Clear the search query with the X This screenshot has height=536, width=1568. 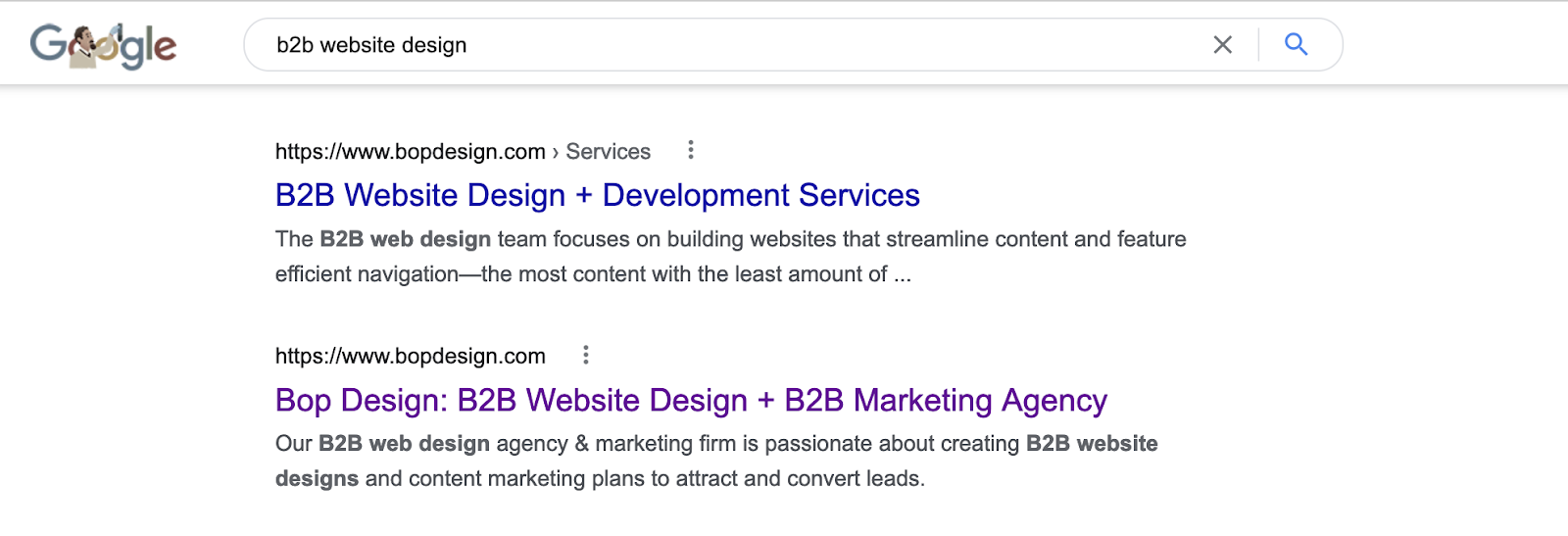point(1222,45)
